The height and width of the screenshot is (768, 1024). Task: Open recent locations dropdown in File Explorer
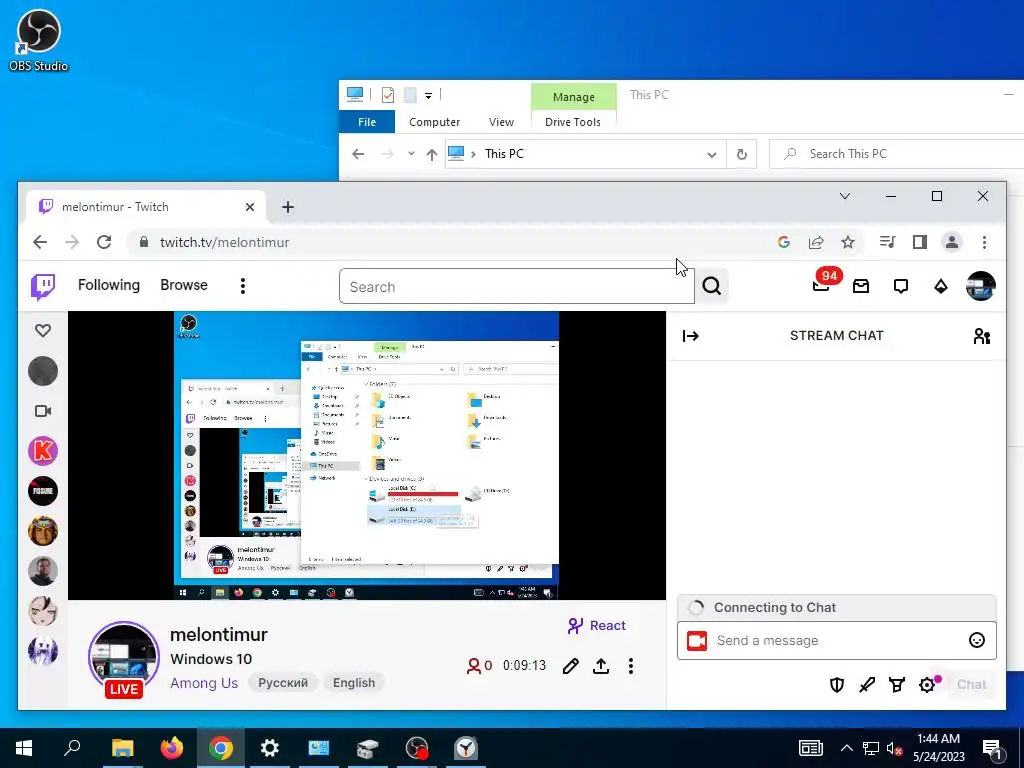click(x=411, y=153)
